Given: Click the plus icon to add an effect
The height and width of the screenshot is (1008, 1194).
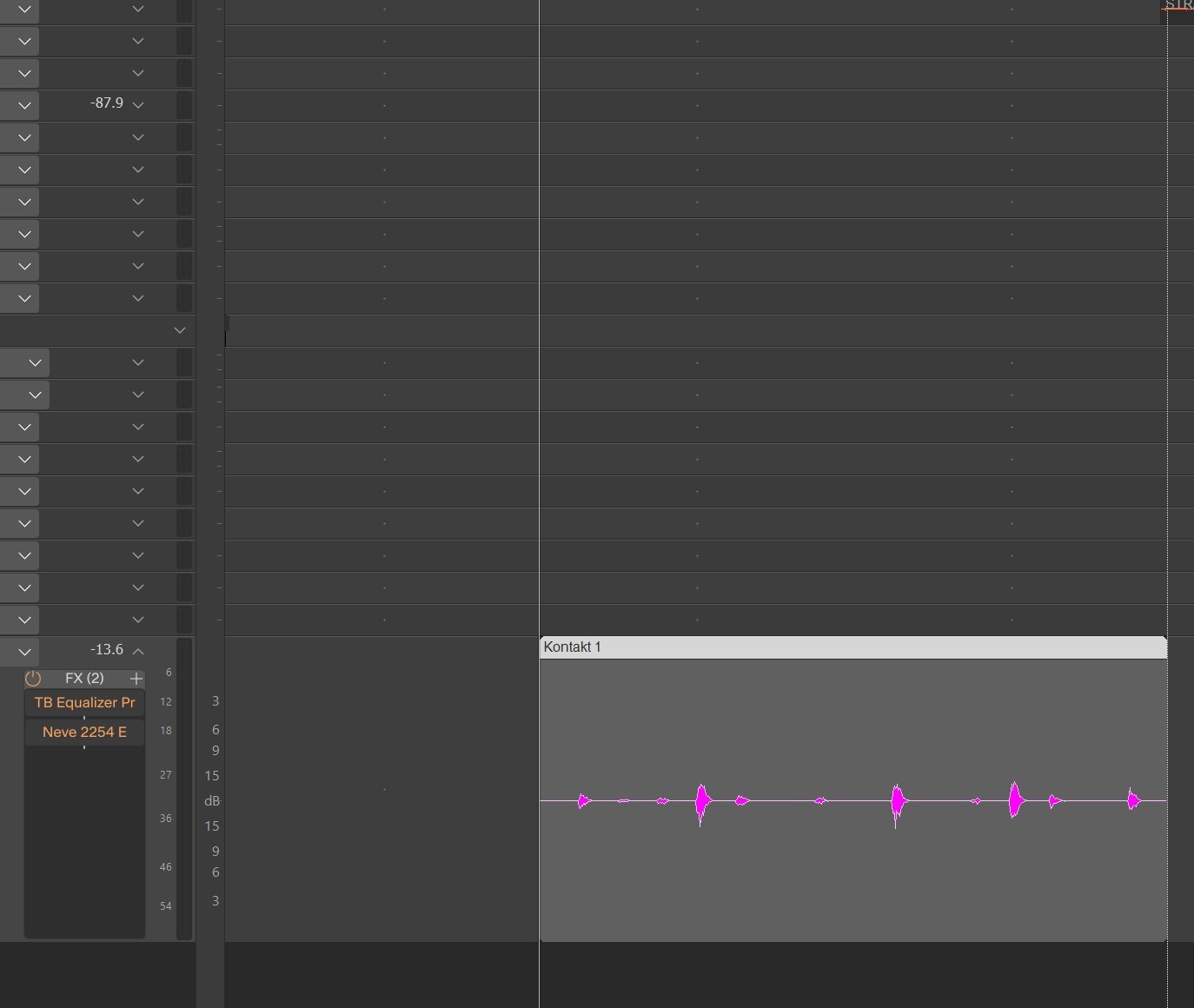Looking at the screenshot, I should point(136,679).
